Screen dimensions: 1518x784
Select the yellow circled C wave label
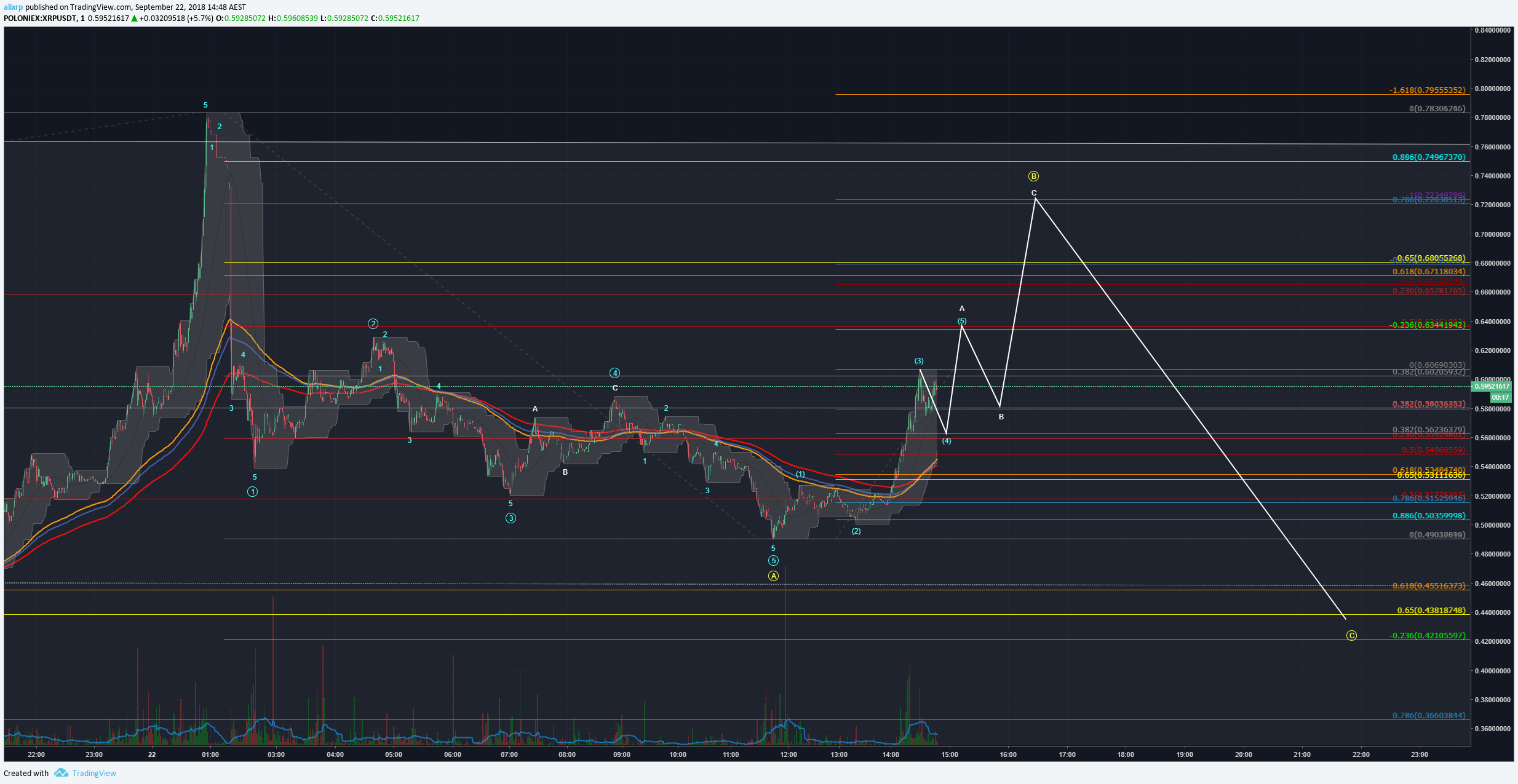tap(1351, 635)
